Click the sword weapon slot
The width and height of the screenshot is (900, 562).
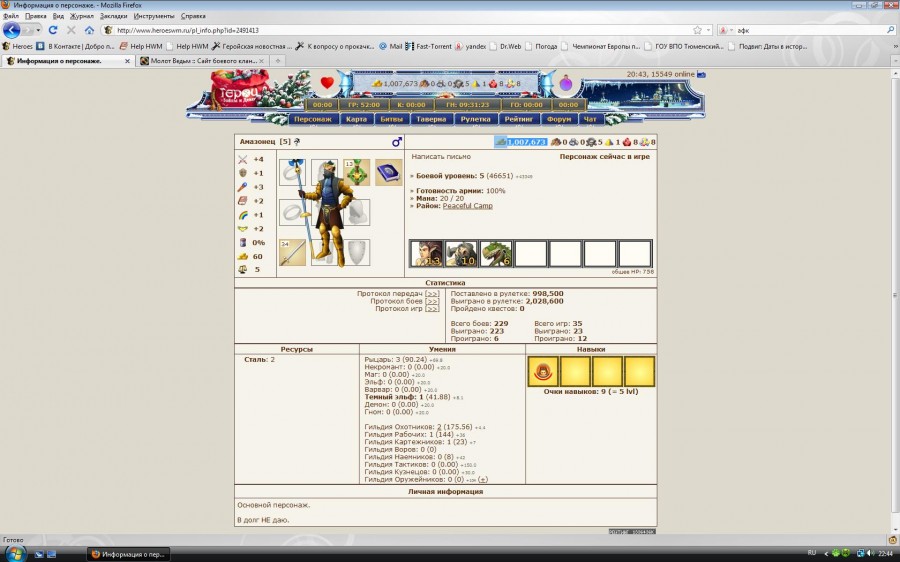tap(292, 253)
